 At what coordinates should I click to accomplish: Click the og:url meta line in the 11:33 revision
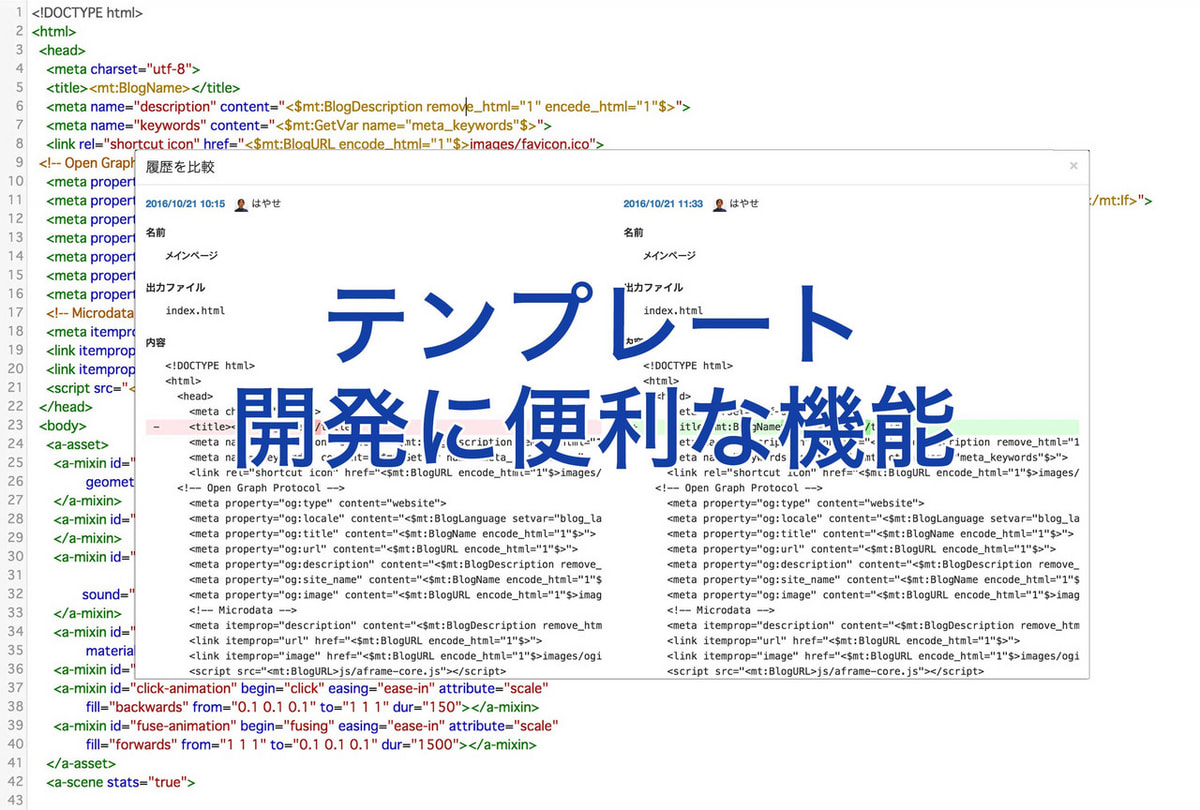click(x=862, y=549)
